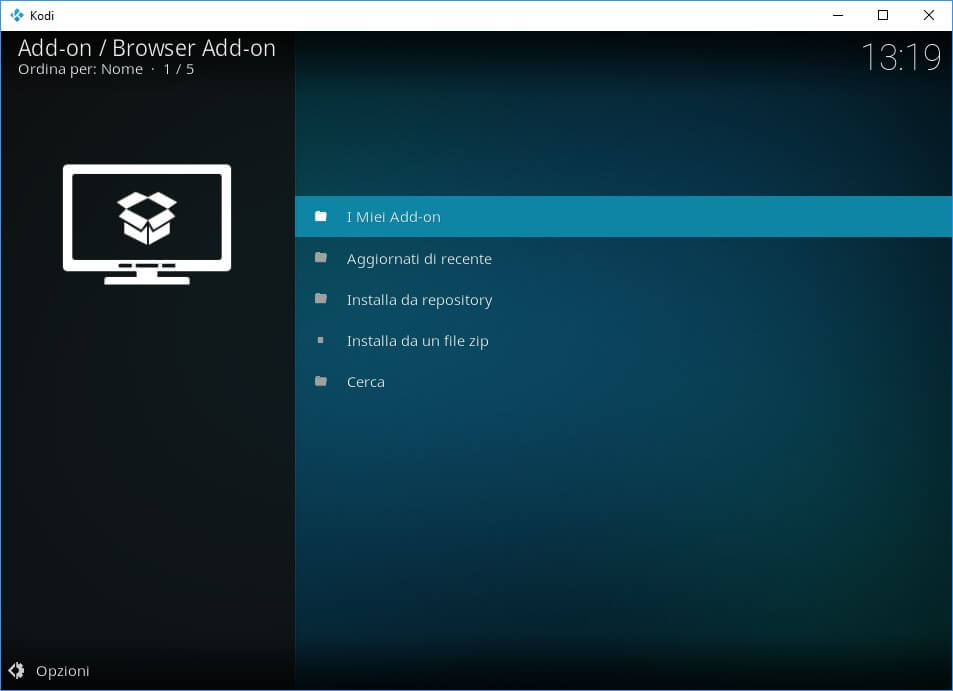
Task: Click the folder icon beside Cerca
Action: [x=321, y=381]
